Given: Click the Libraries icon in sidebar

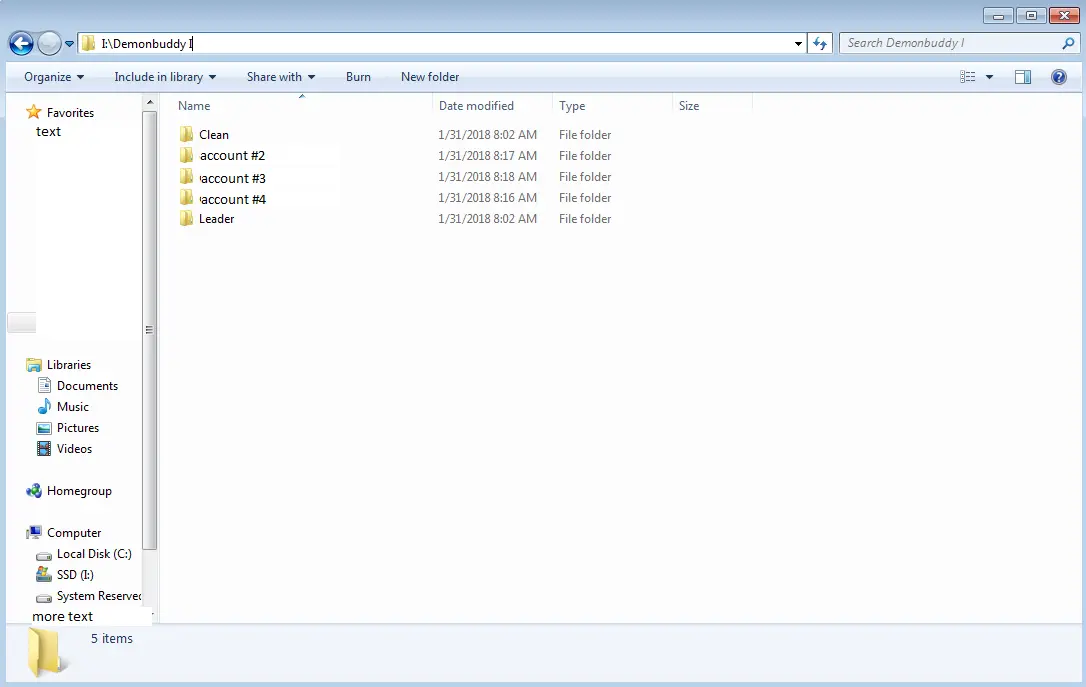Looking at the screenshot, I should pyautogui.click(x=33, y=365).
